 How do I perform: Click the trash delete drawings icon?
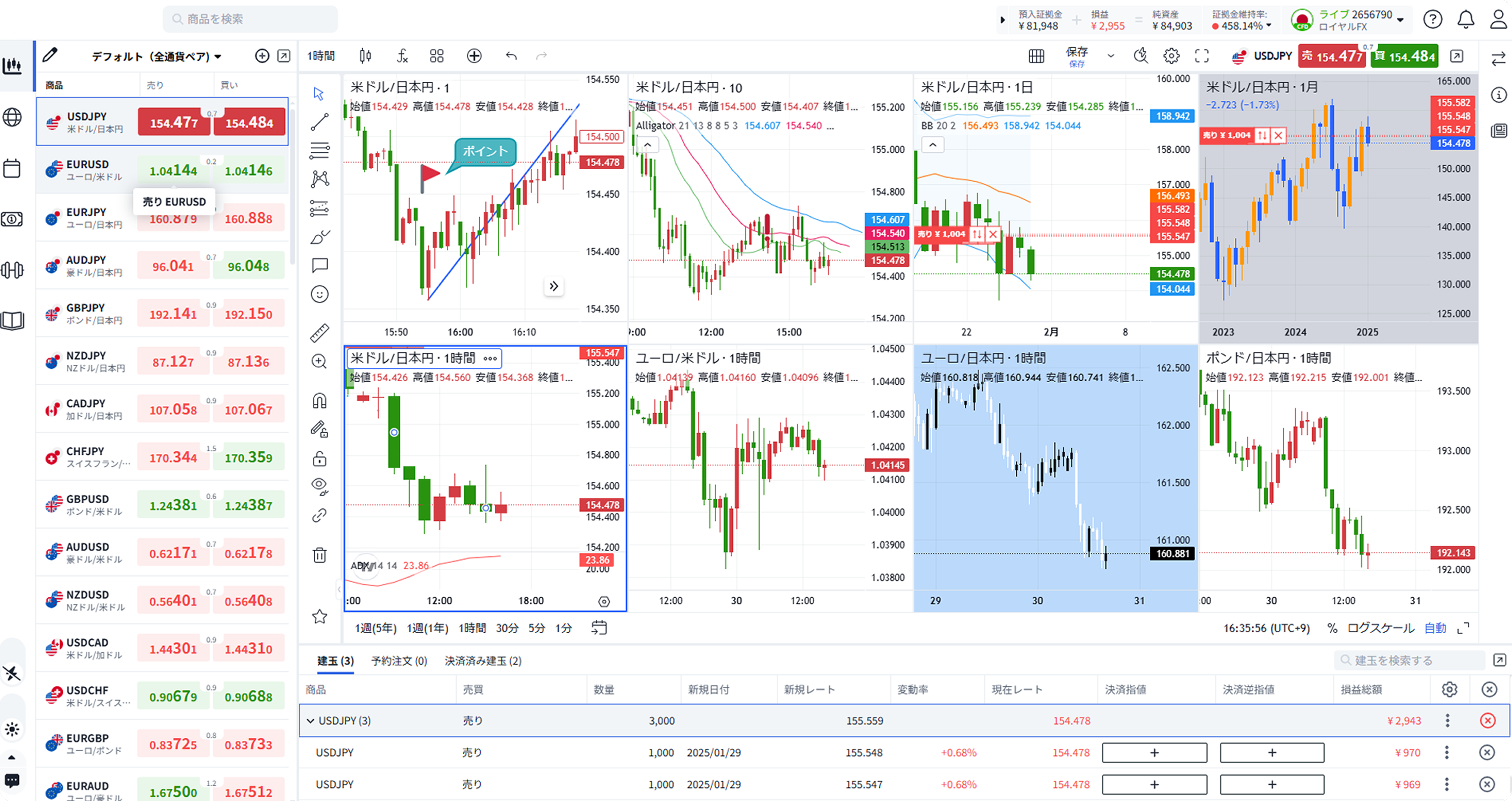(x=319, y=555)
